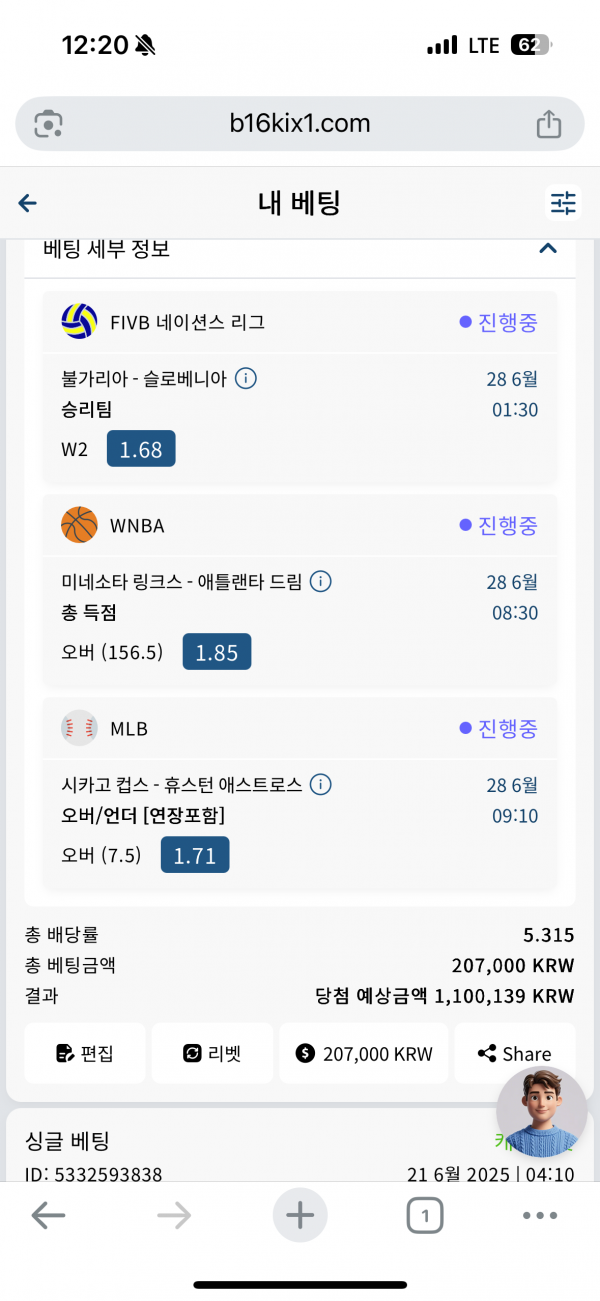Click the Share button
The image size is (600, 1301).
click(514, 1053)
